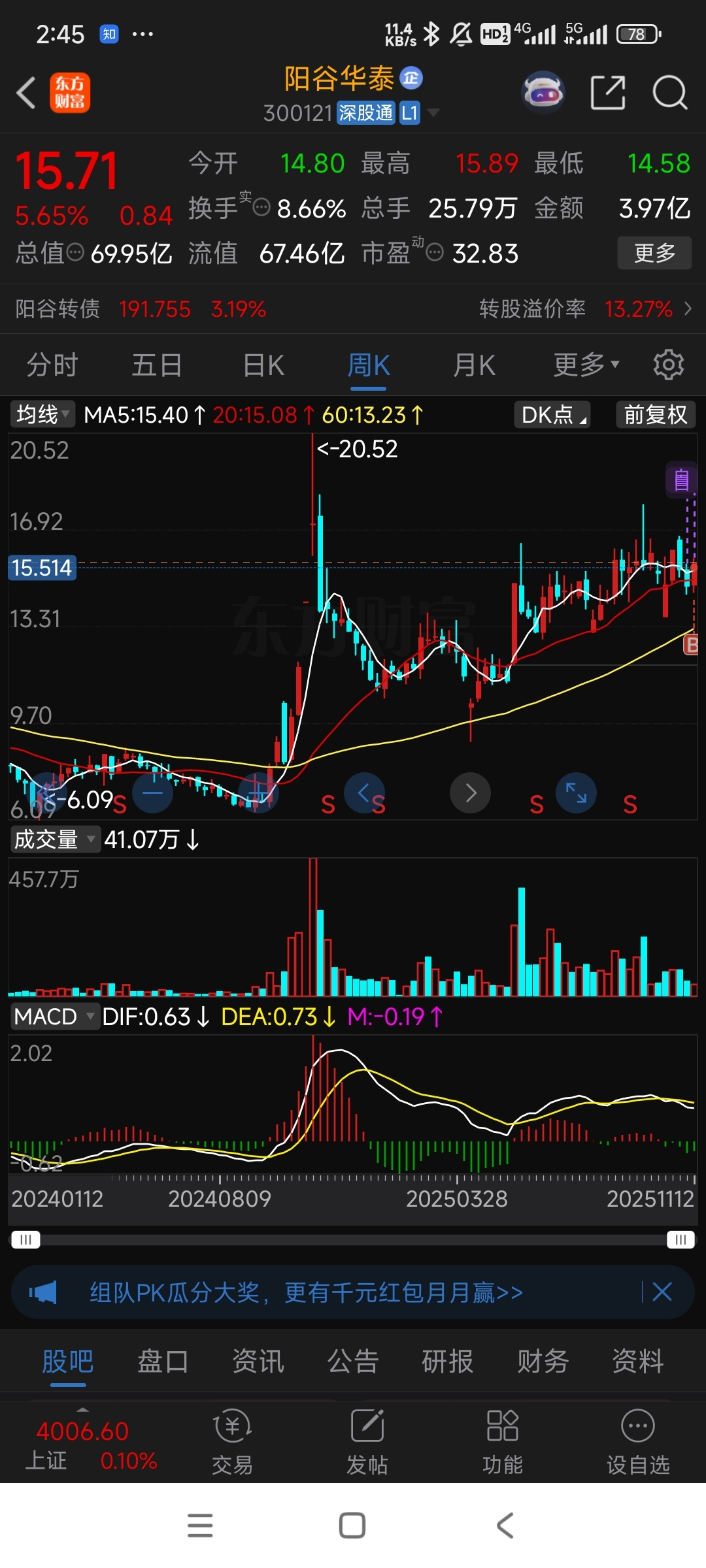Tap the MA5:15.40 value
This screenshot has width=706, height=1568.
click(144, 414)
